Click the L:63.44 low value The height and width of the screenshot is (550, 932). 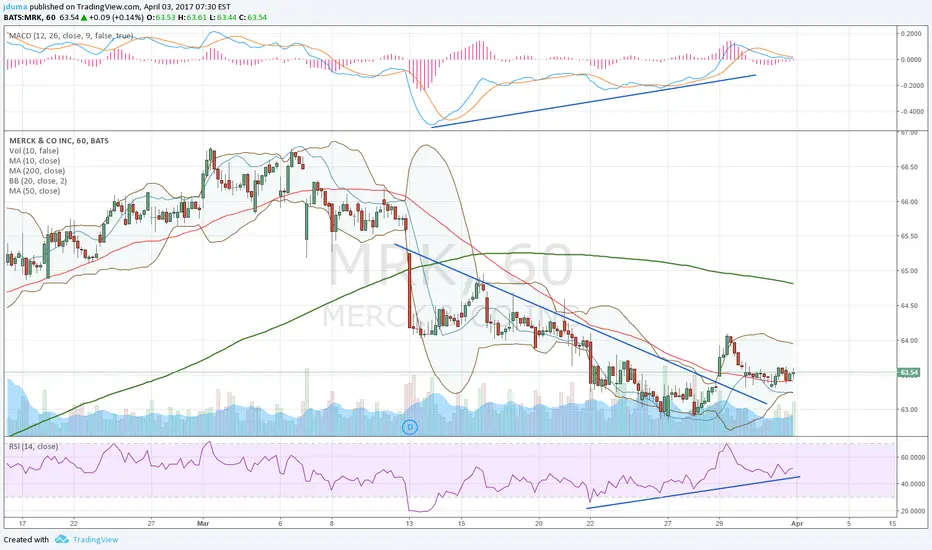[223, 17]
